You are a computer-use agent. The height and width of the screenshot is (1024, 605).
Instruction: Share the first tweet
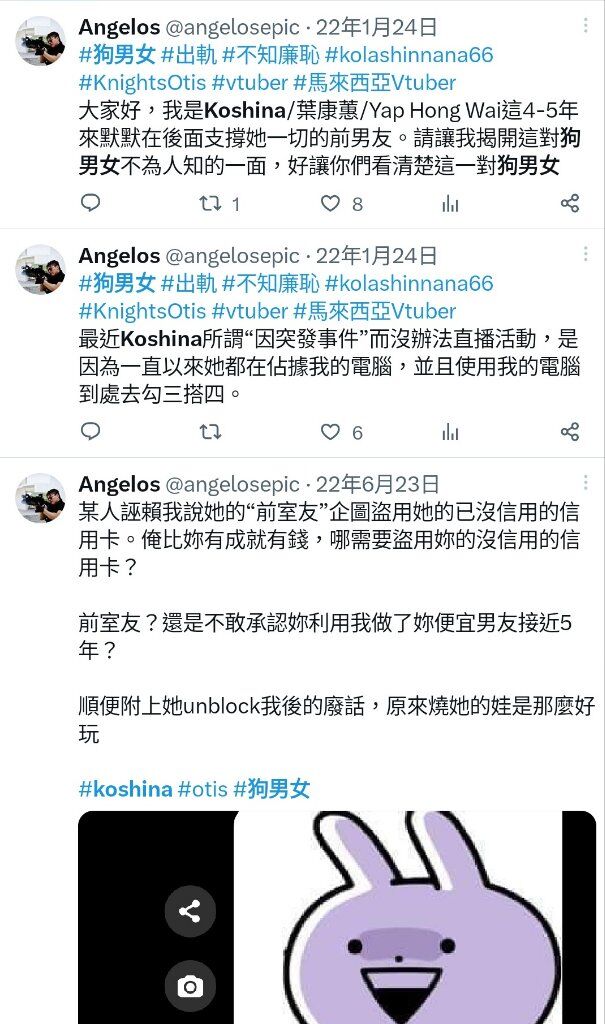tap(570, 203)
